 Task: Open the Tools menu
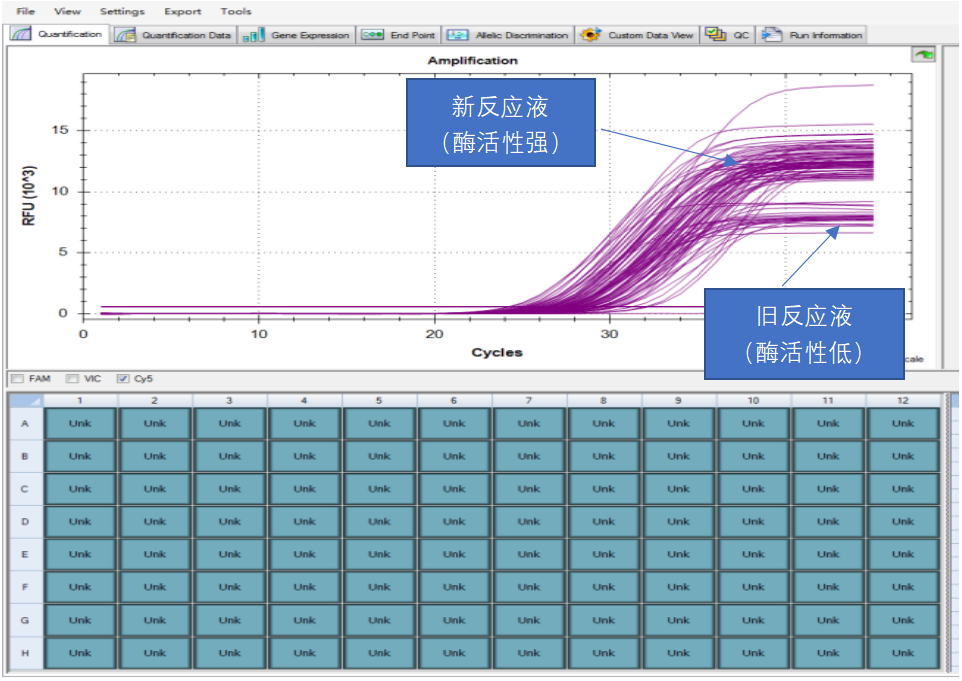(x=236, y=11)
